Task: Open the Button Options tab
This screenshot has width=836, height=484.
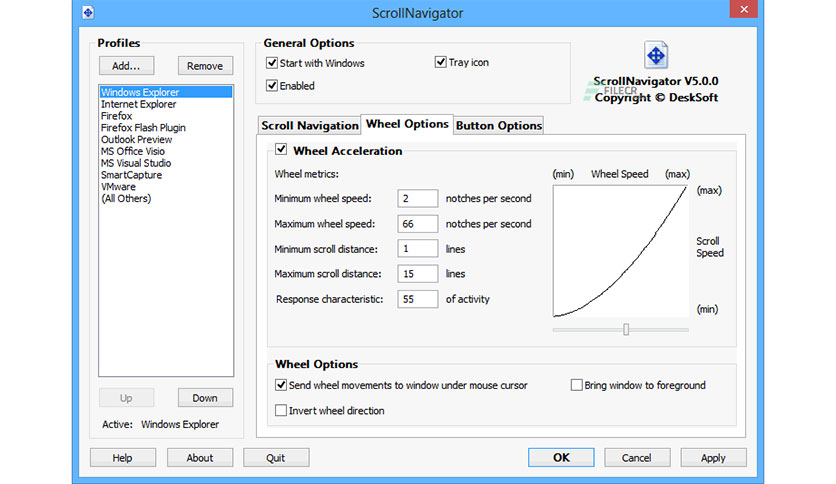Action: [499, 125]
